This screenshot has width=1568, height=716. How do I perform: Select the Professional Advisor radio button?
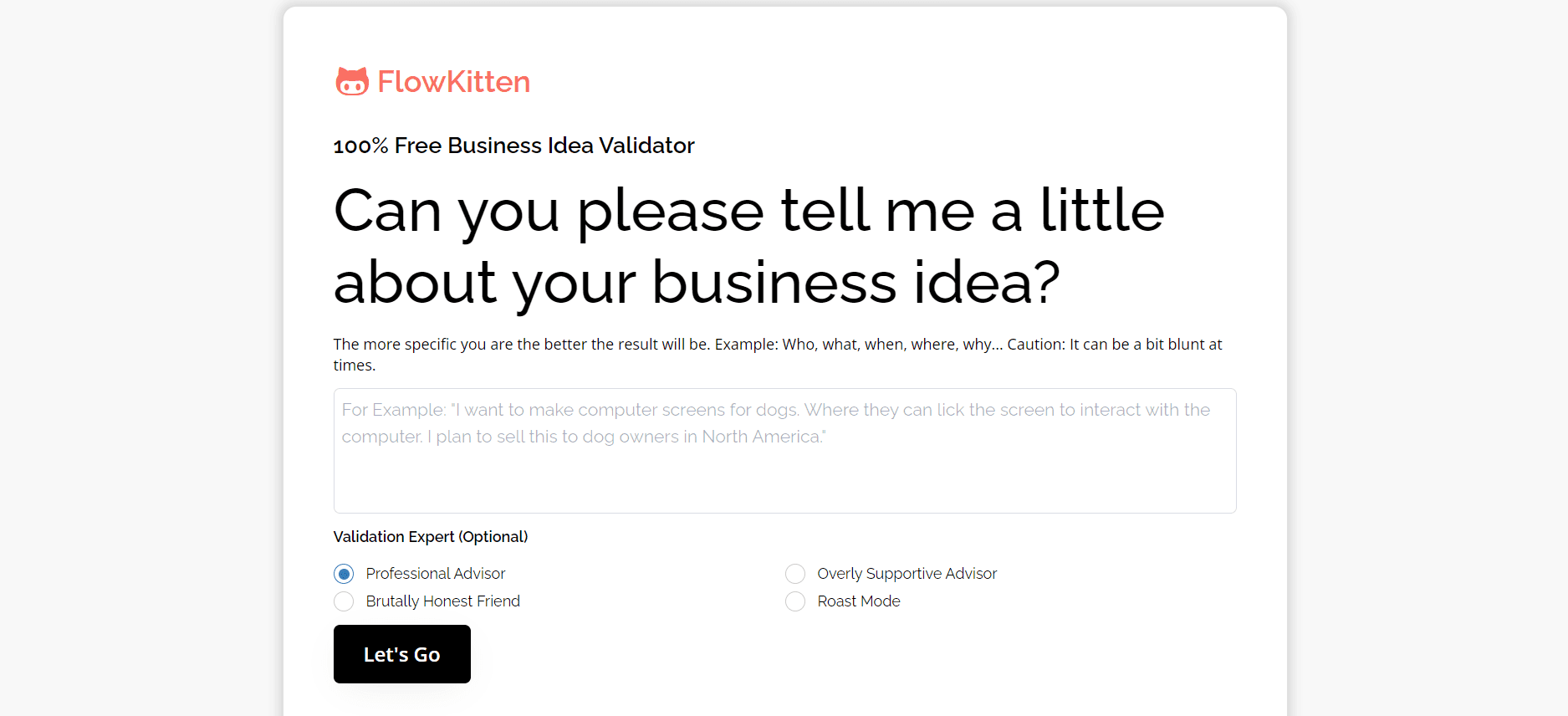(x=344, y=574)
